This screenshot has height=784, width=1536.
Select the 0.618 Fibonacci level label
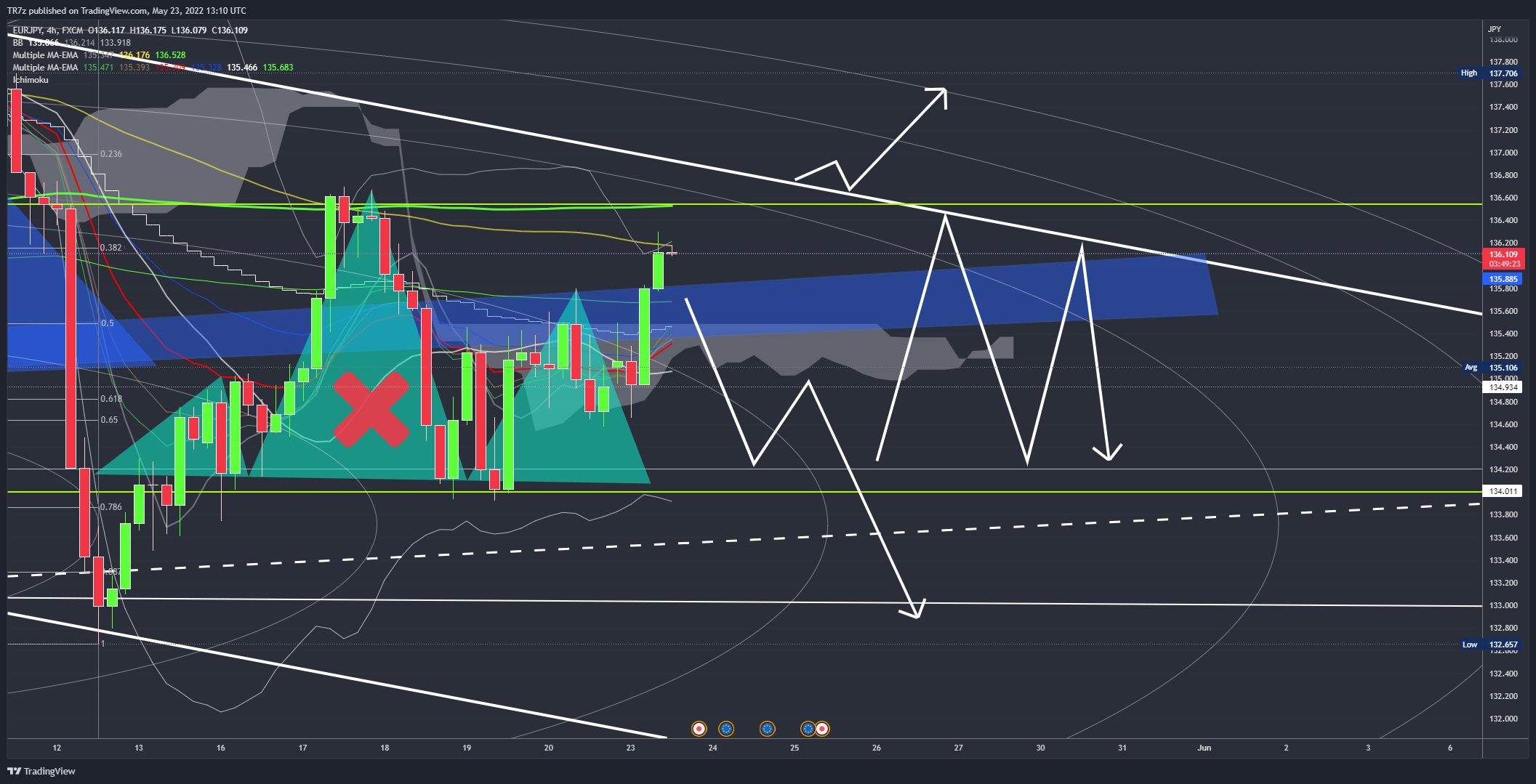click(x=111, y=399)
